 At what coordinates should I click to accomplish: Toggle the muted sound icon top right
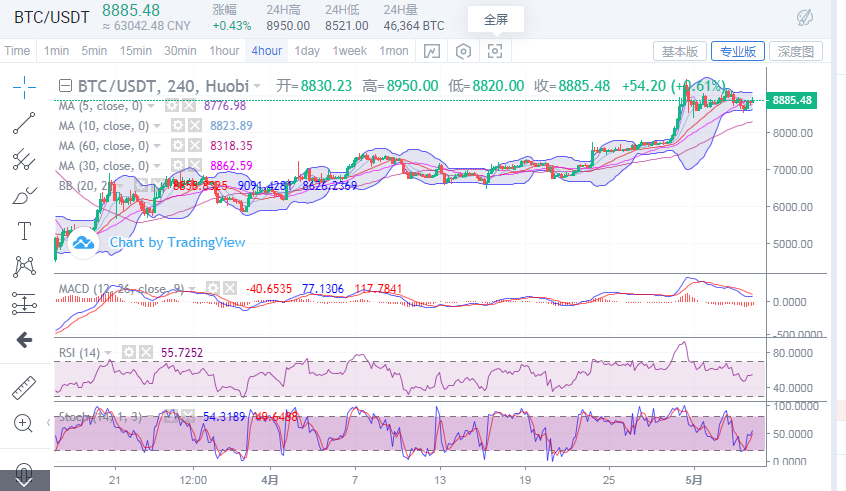805,18
